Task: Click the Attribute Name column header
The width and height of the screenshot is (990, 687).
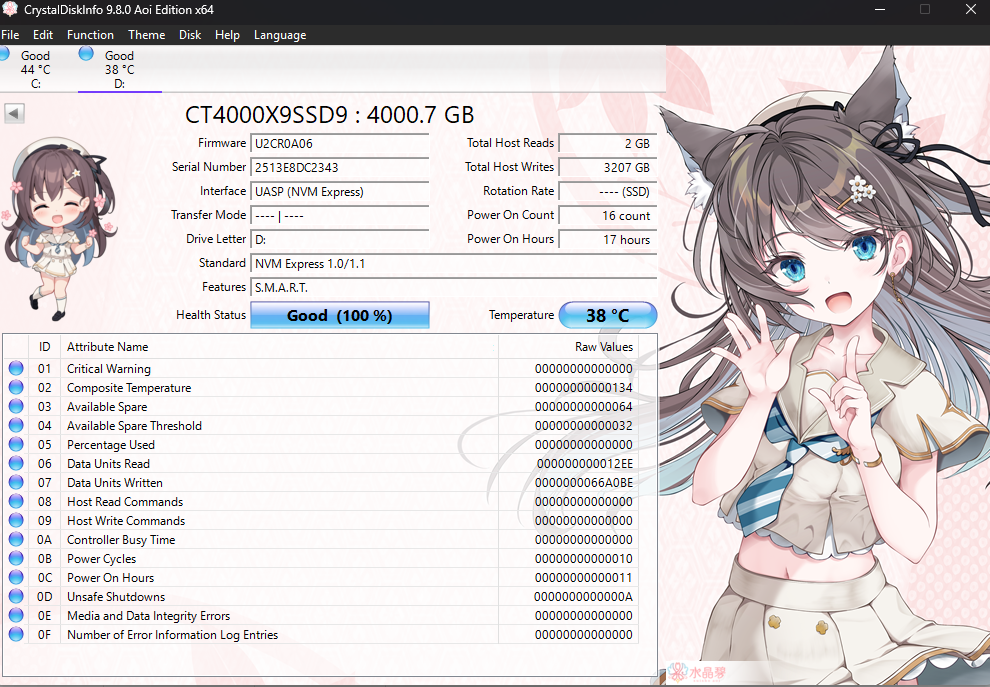Action: (x=107, y=347)
